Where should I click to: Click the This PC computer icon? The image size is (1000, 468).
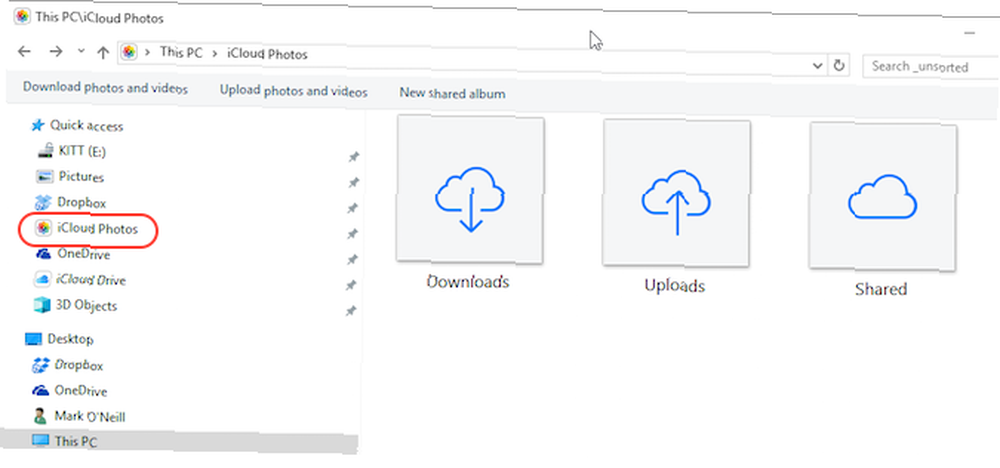point(40,441)
